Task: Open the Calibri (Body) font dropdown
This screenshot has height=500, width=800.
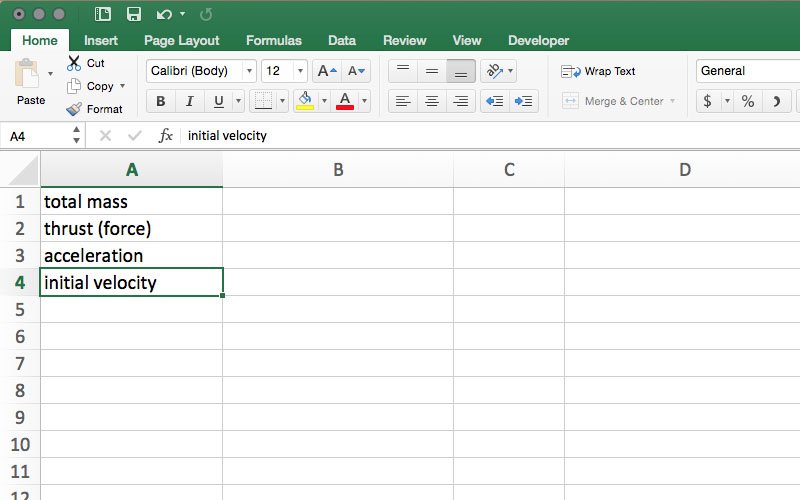Action: (201, 71)
